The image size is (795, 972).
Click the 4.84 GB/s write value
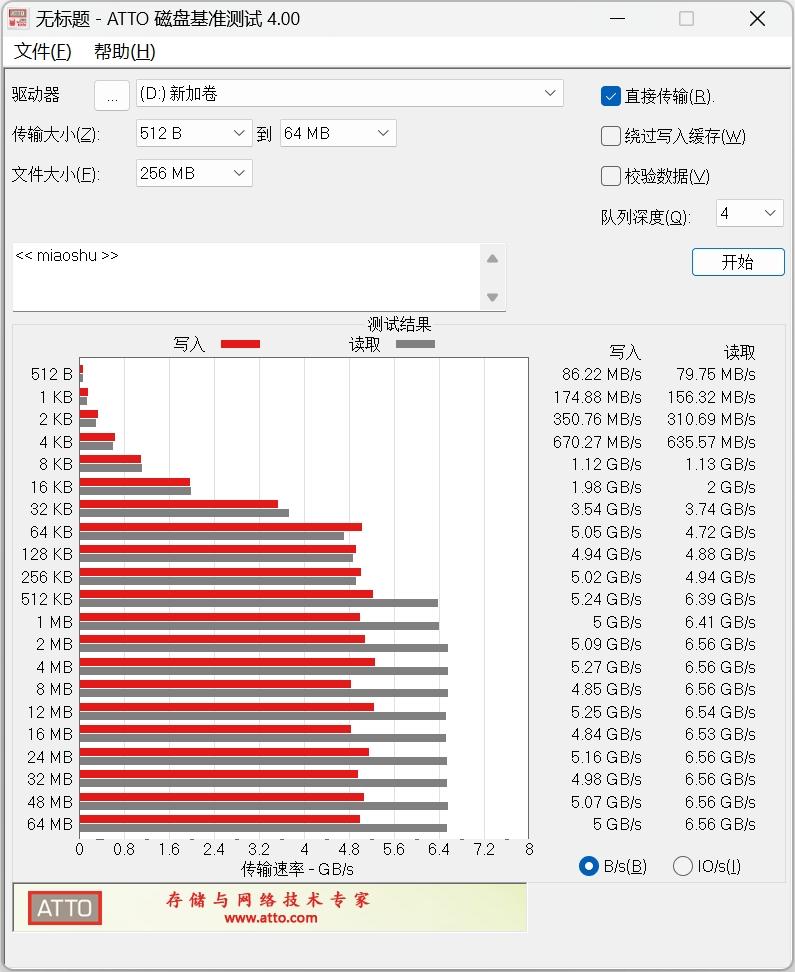coord(606,734)
